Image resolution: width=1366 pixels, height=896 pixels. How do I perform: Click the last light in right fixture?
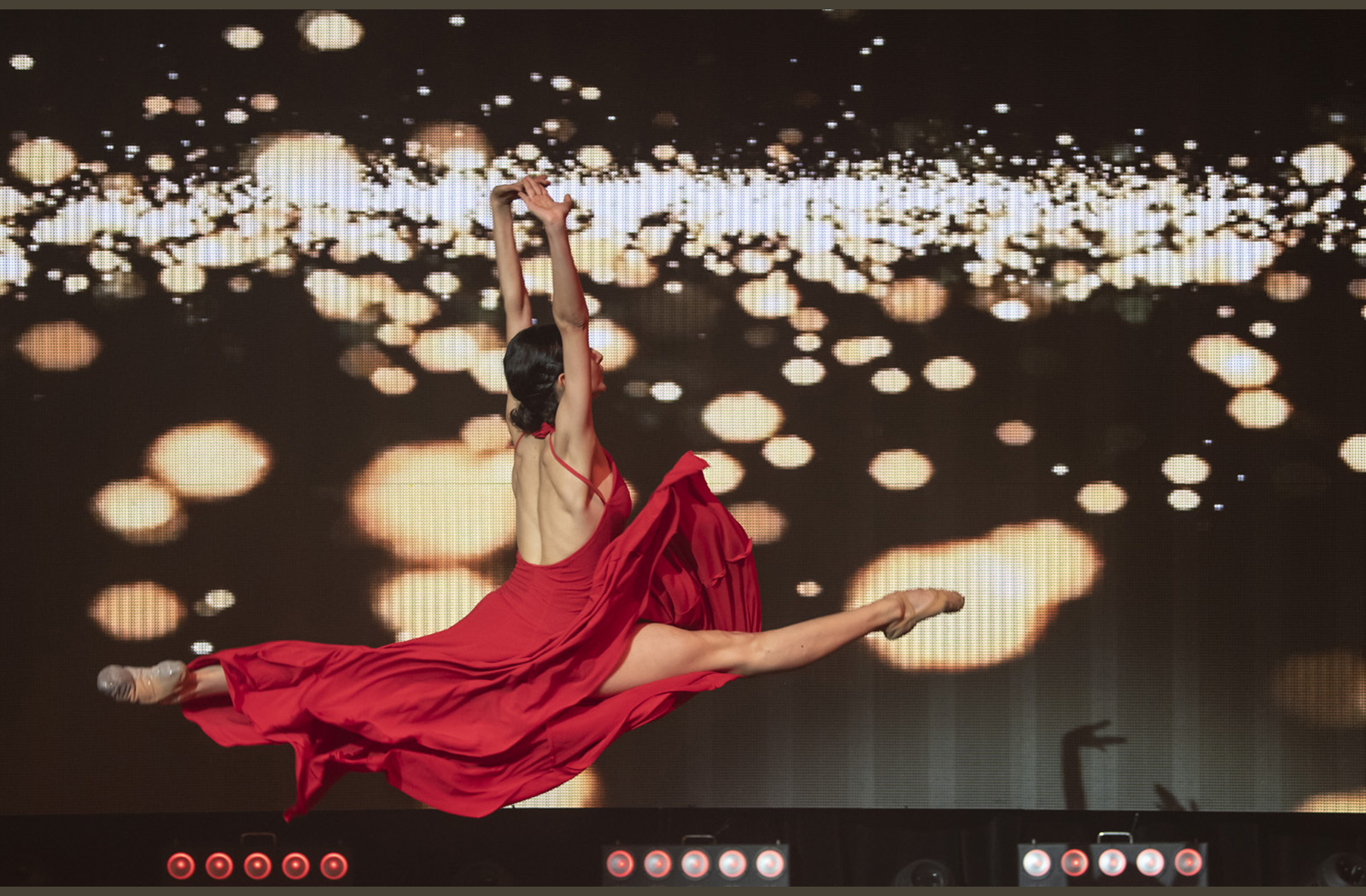pyautogui.click(x=1187, y=862)
